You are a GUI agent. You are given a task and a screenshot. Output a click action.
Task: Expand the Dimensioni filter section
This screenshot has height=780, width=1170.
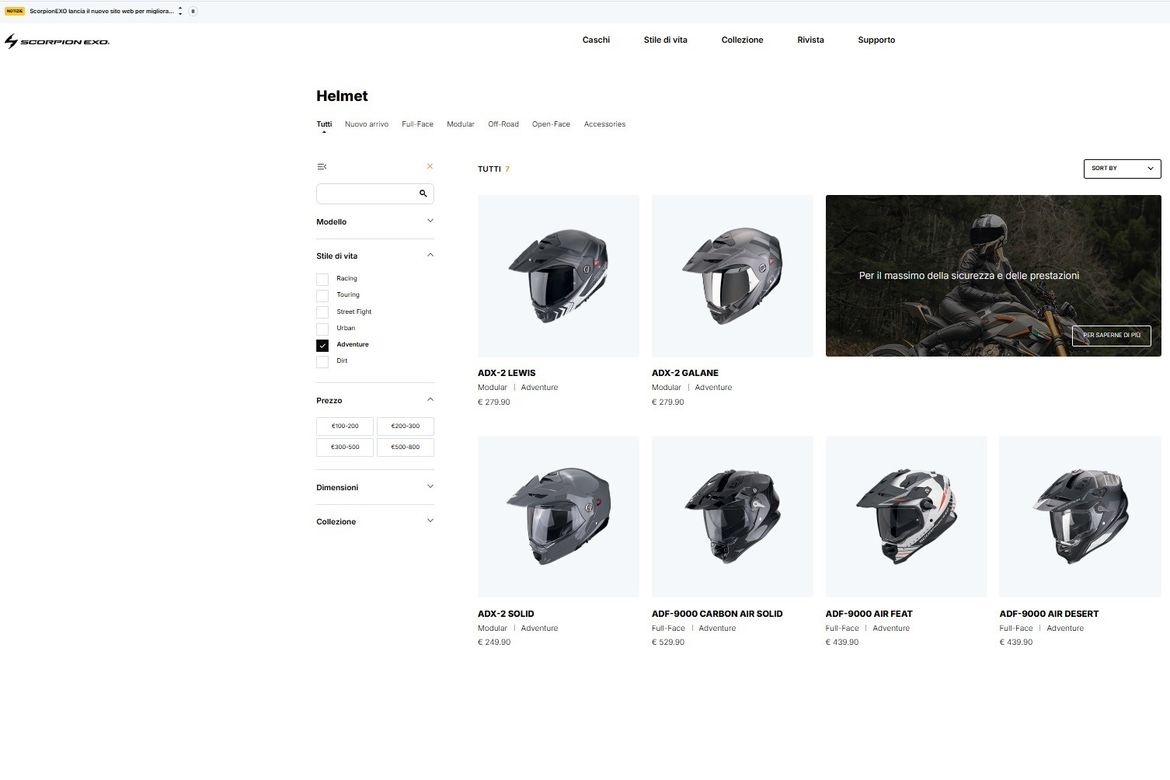pos(375,487)
